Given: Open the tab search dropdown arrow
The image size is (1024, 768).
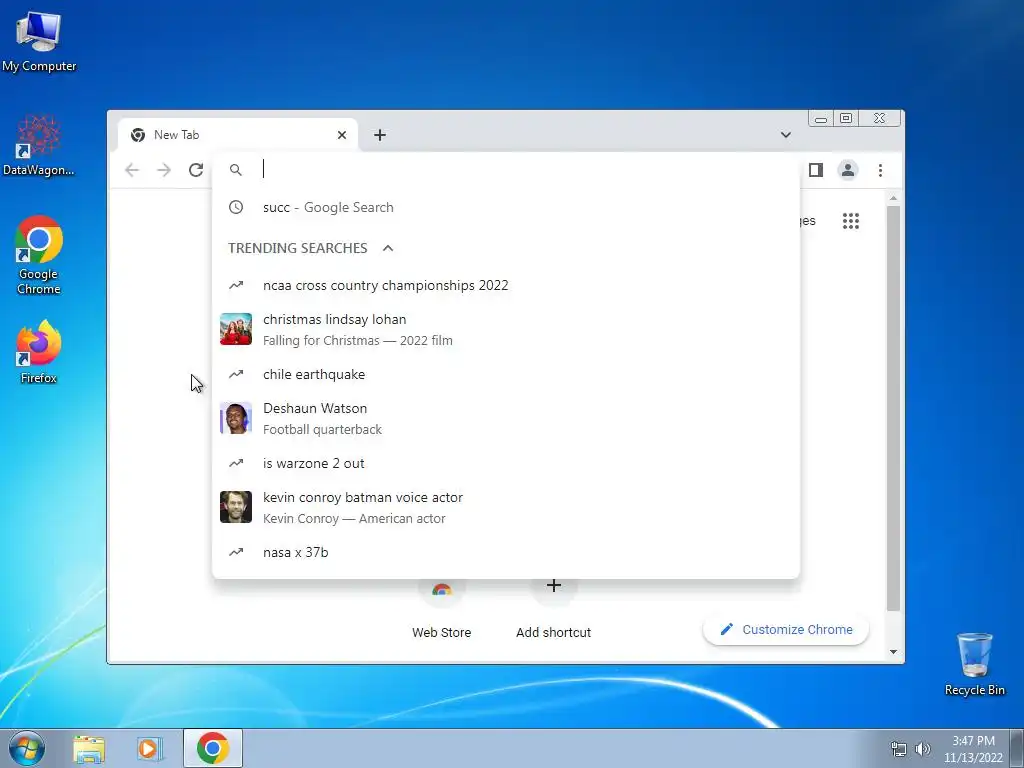Looking at the screenshot, I should 786,135.
